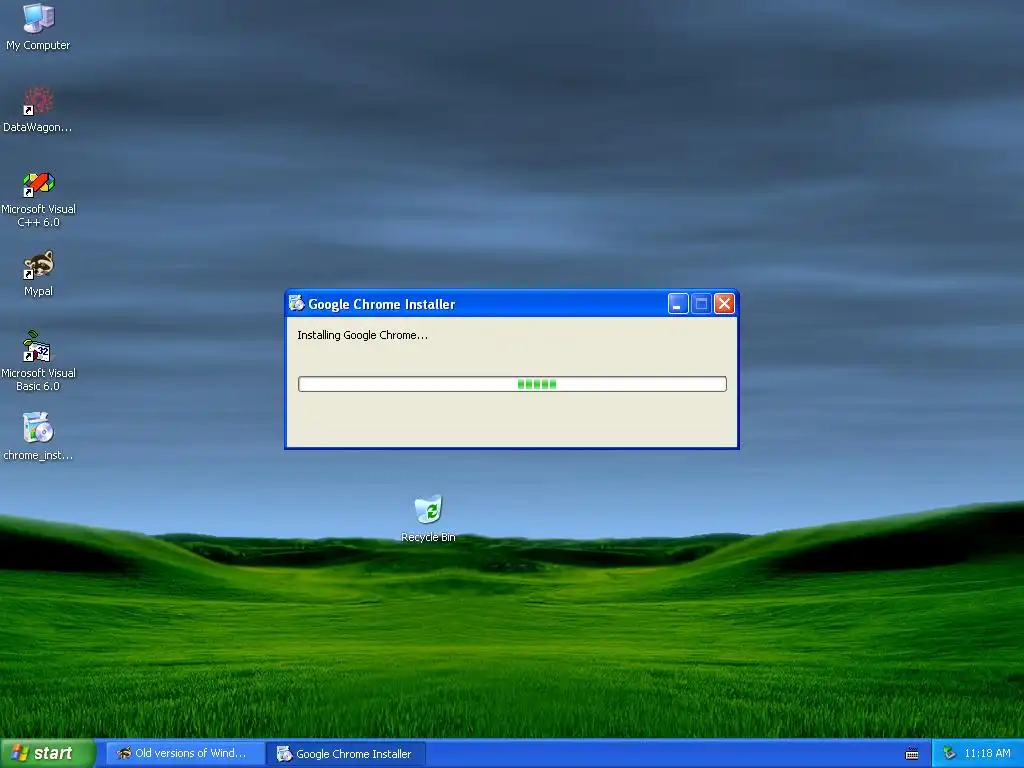Click the installation progress bar
Screen dimensions: 1024x768
coord(512,384)
